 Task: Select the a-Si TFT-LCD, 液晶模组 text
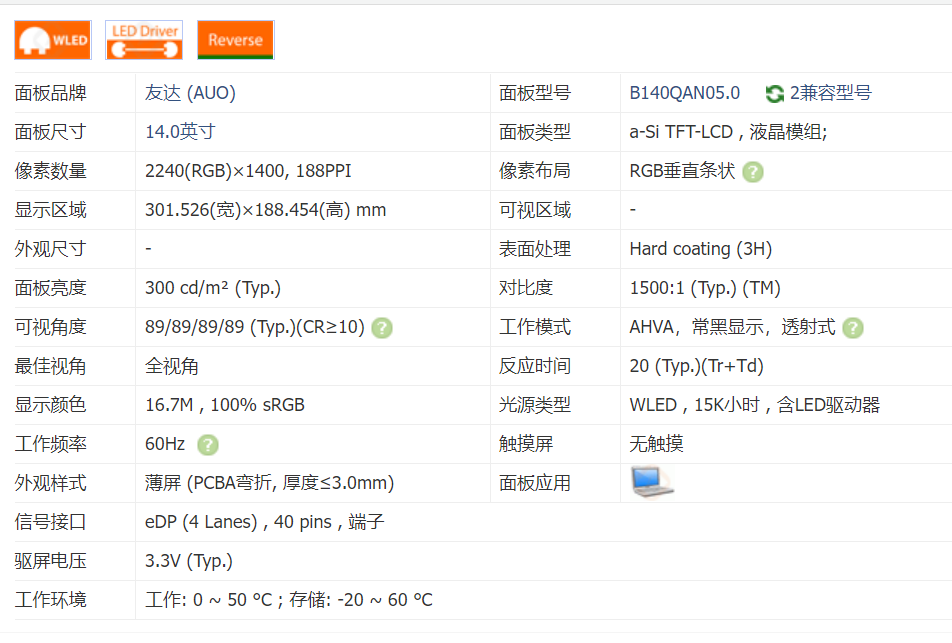pyautogui.click(x=728, y=132)
